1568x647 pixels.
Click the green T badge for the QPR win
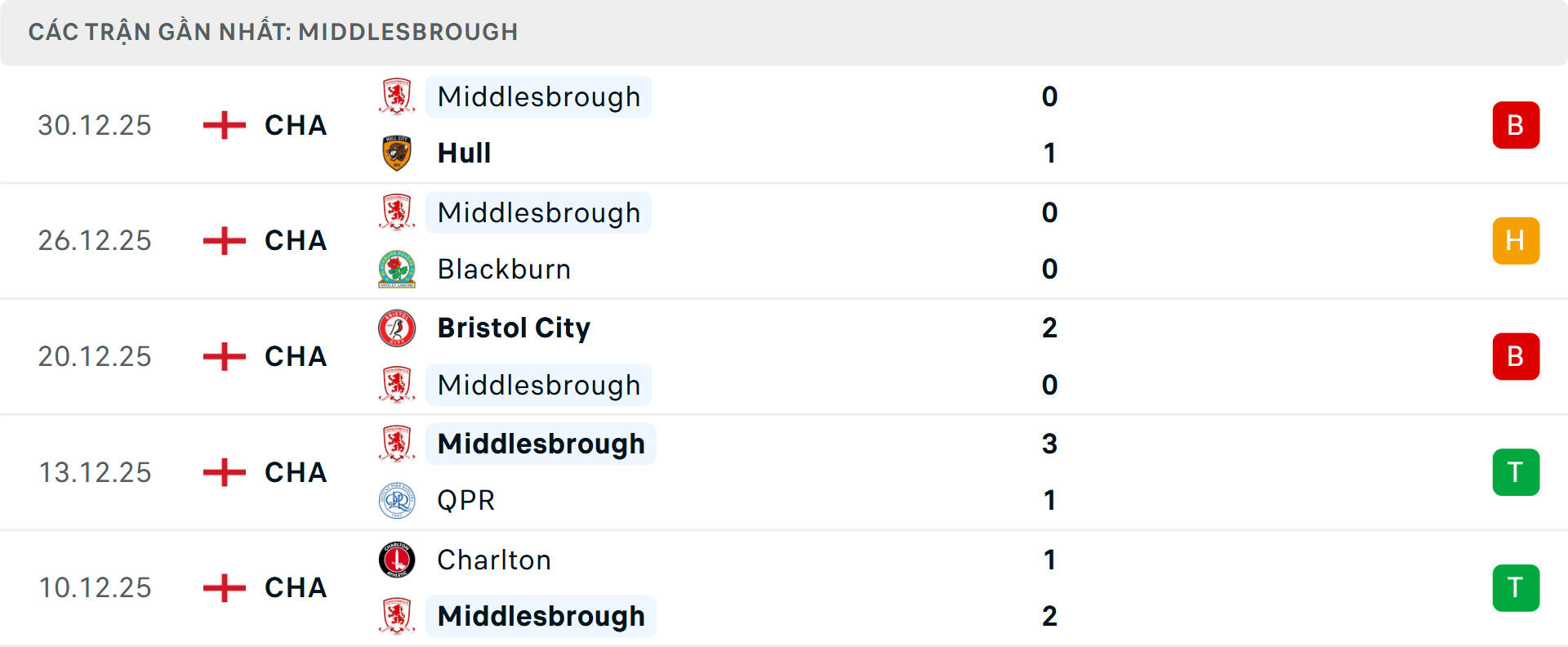click(1516, 471)
